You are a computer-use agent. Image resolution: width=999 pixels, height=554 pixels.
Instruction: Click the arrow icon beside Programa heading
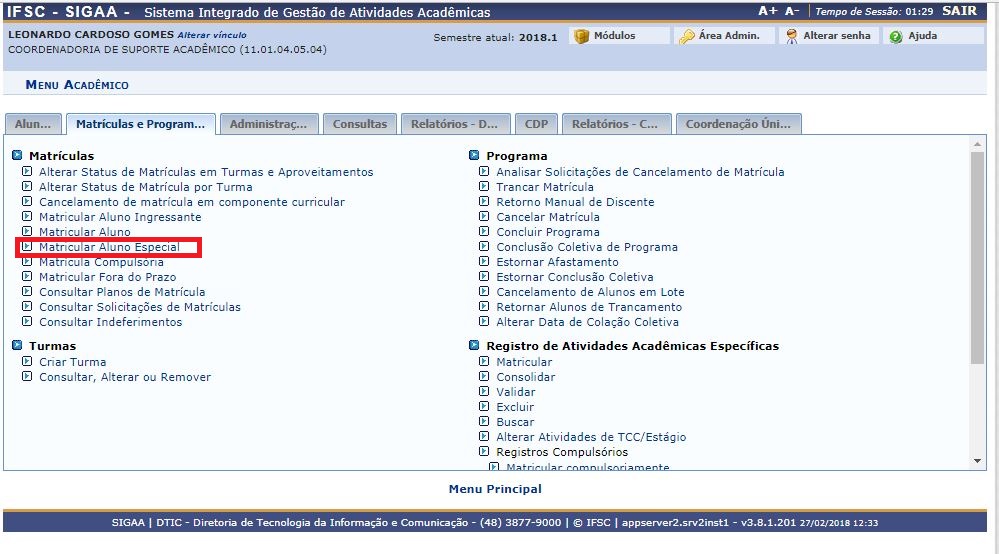[x=475, y=156]
